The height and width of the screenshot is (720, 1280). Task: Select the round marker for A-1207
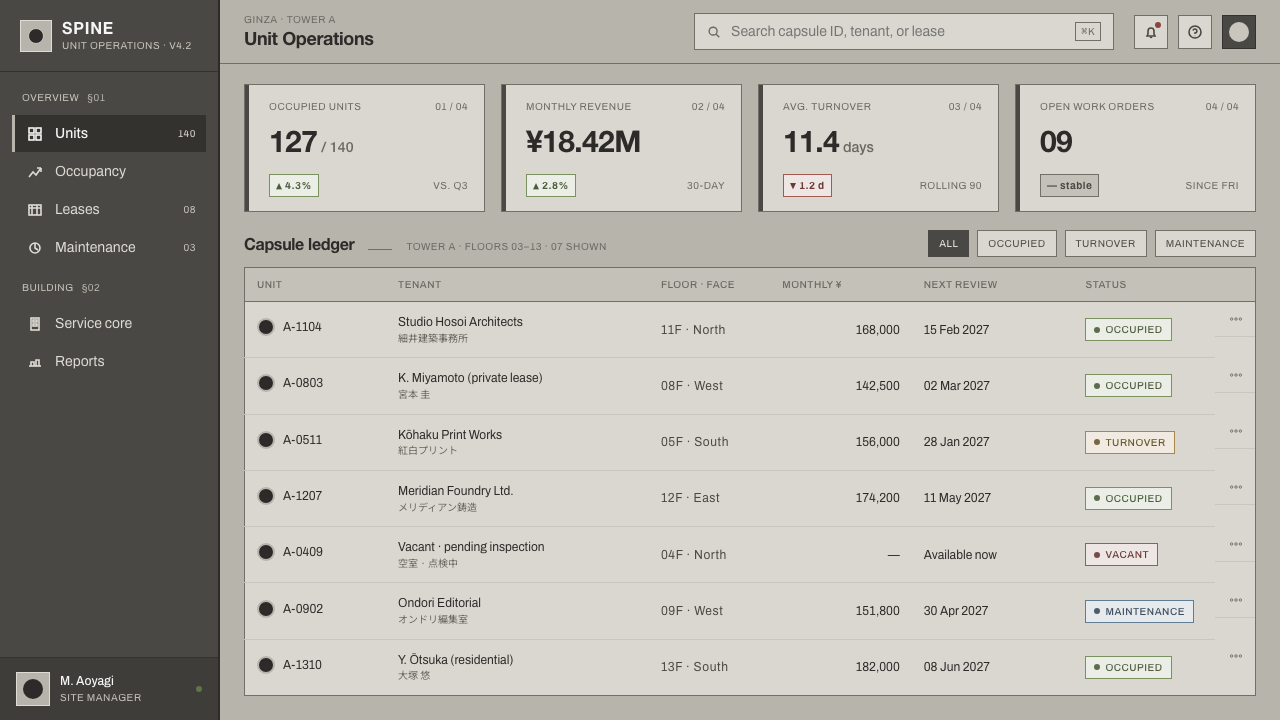pos(266,496)
